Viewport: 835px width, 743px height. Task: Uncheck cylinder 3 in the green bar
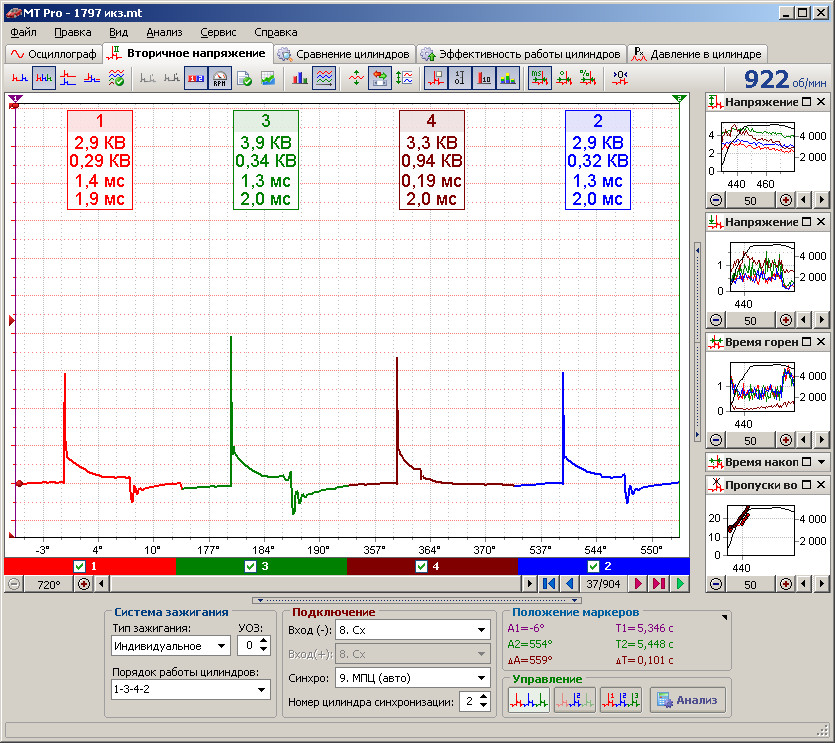pyautogui.click(x=250, y=566)
